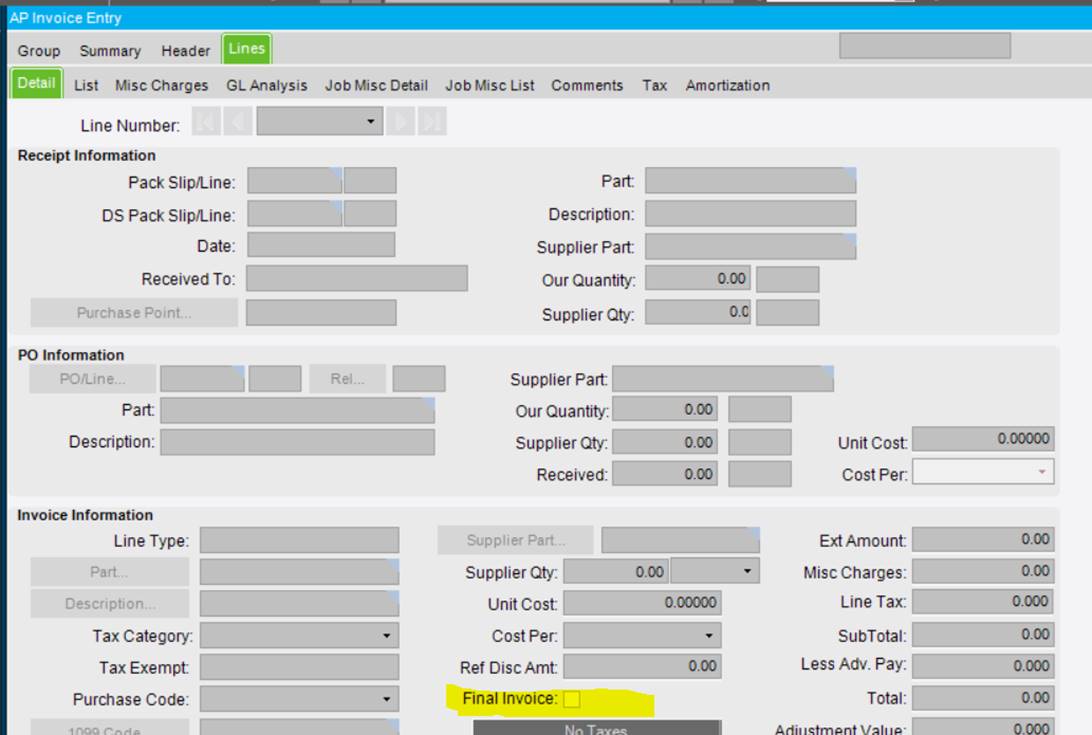Click the Rel... button
Image resolution: width=1092 pixels, height=735 pixels.
pos(348,379)
